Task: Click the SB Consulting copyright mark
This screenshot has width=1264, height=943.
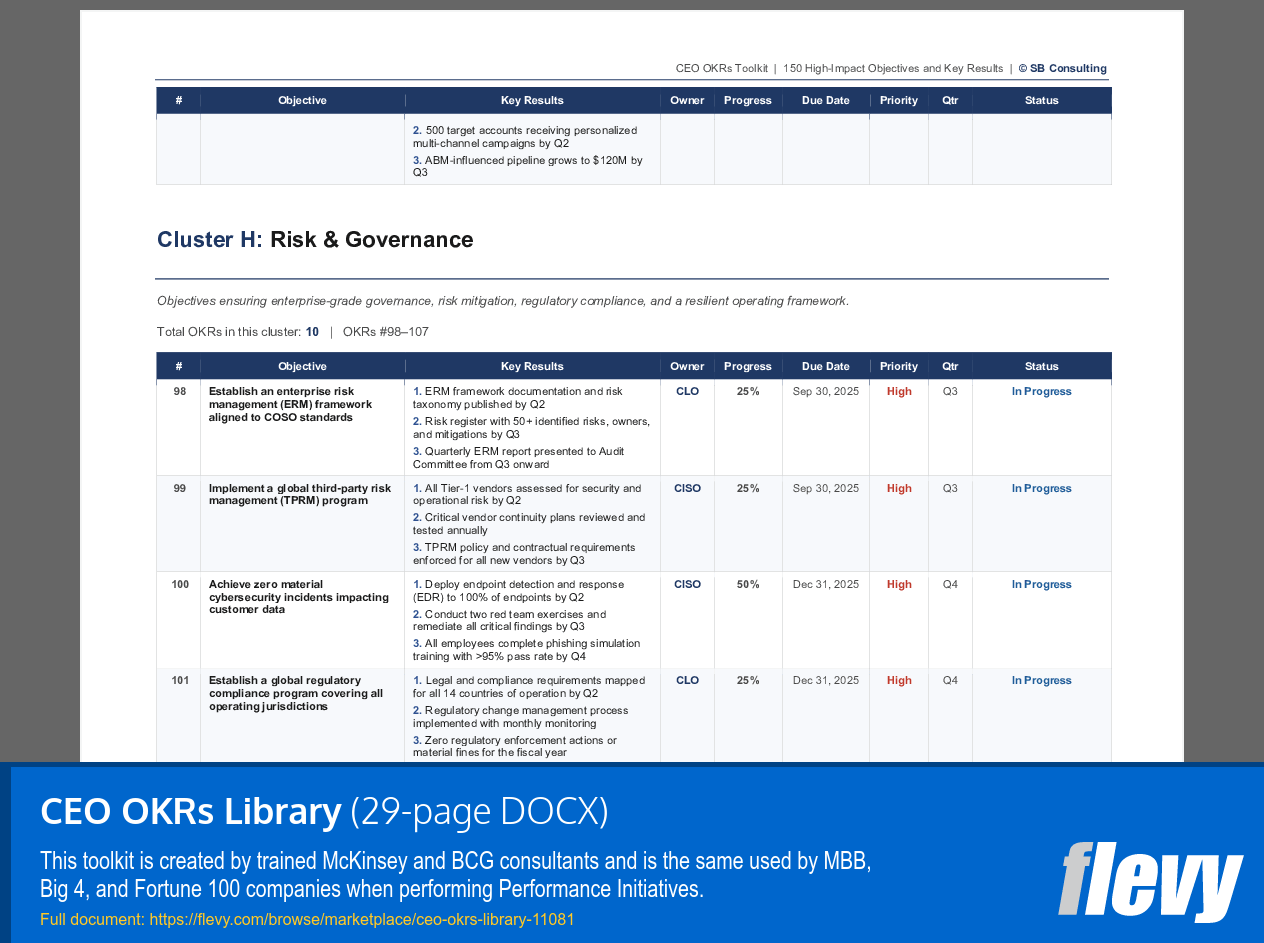Action: [1062, 68]
